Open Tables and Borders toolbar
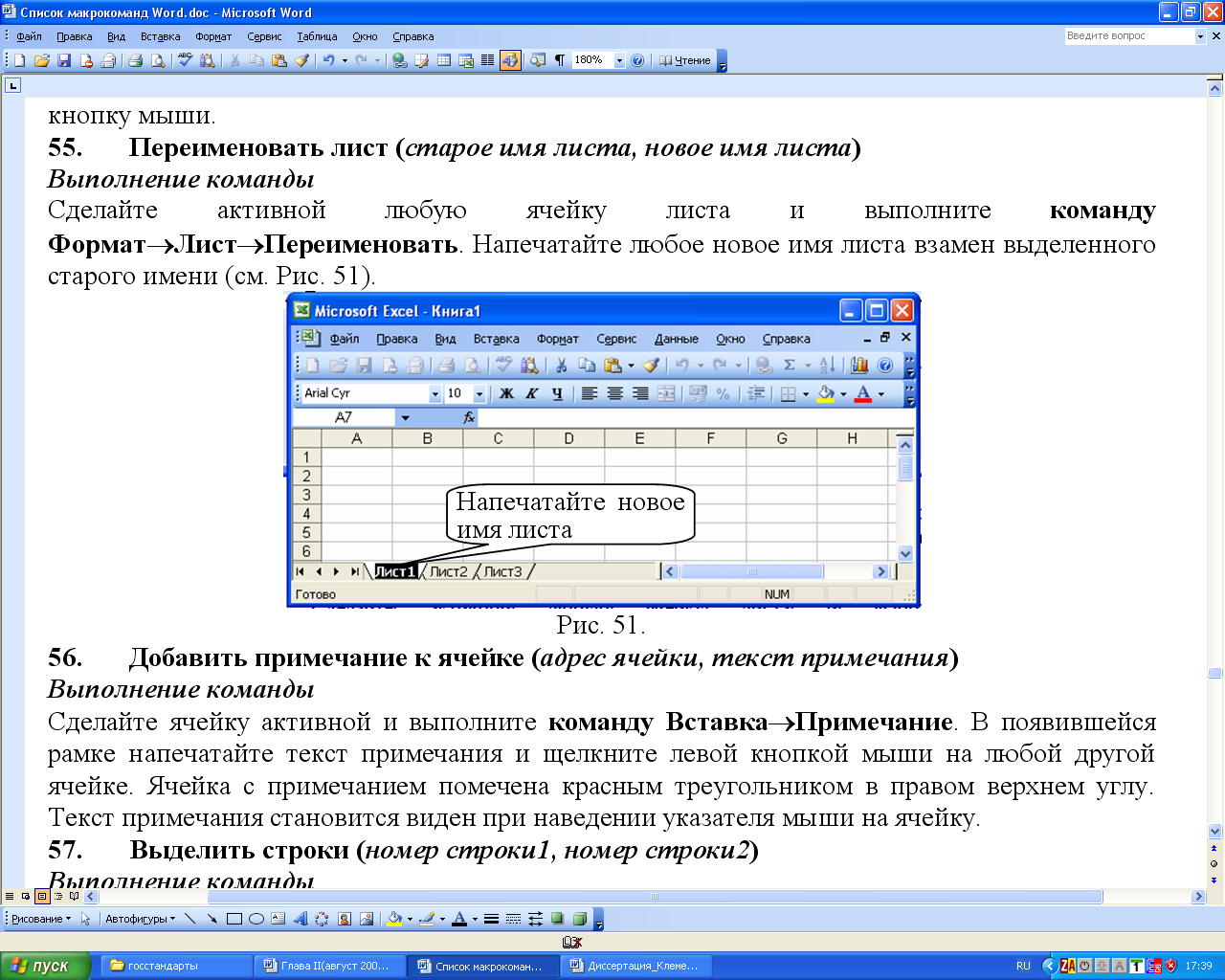 point(421,60)
